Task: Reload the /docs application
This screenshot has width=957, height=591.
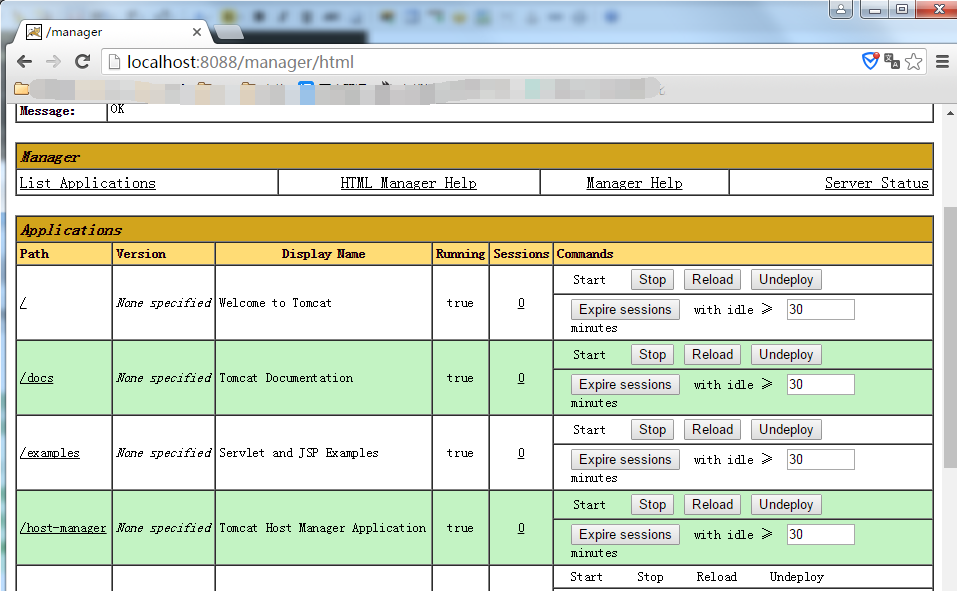Action: [712, 355]
